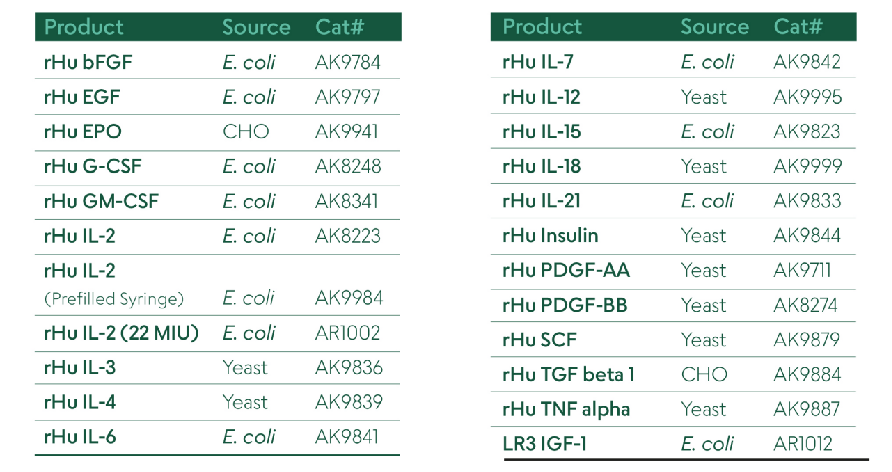Select catalog number AK9784

coord(347,63)
